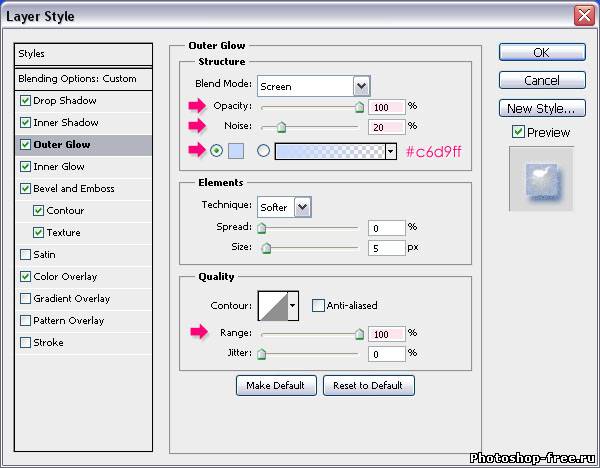
Task: Toggle the Preview checkbox
Action: point(518,132)
